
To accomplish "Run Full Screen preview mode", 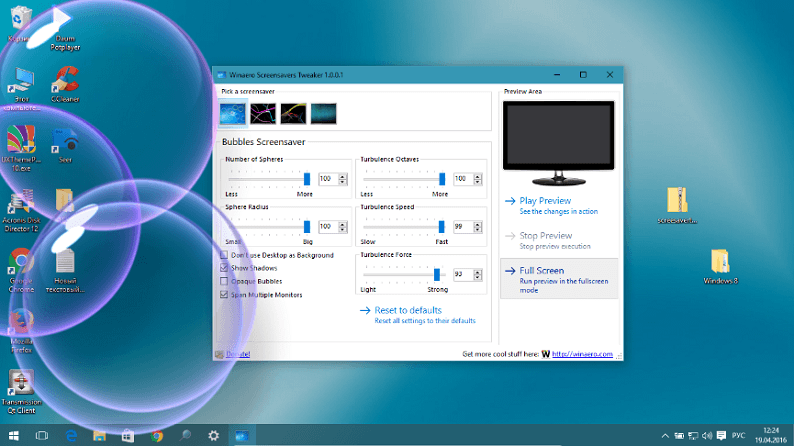I will (559, 279).
